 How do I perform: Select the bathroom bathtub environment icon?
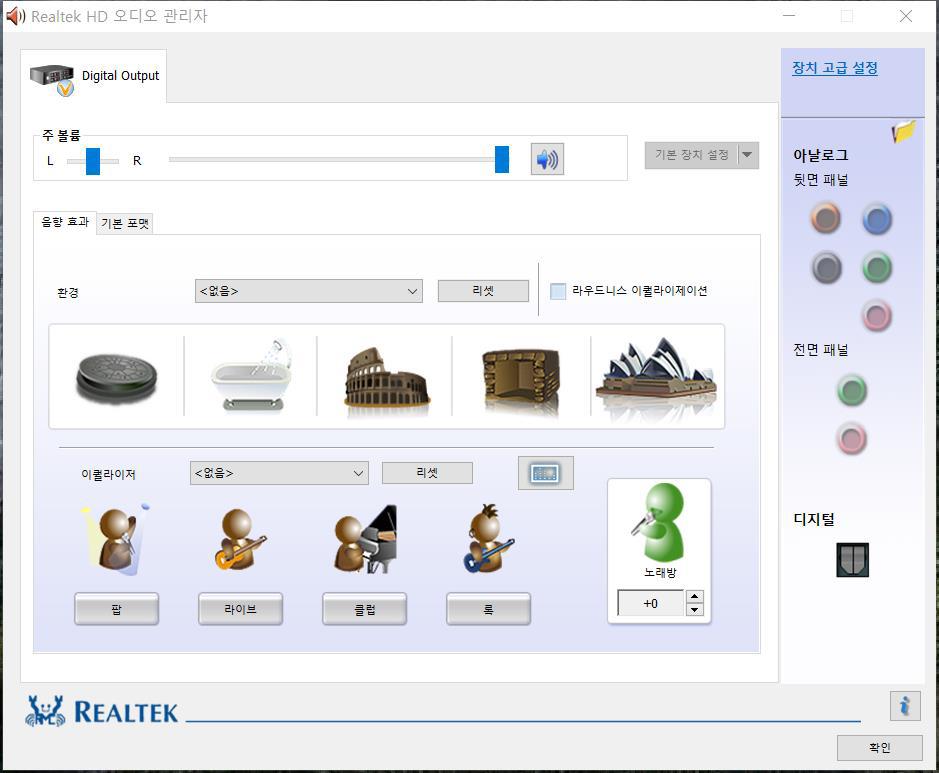point(252,376)
